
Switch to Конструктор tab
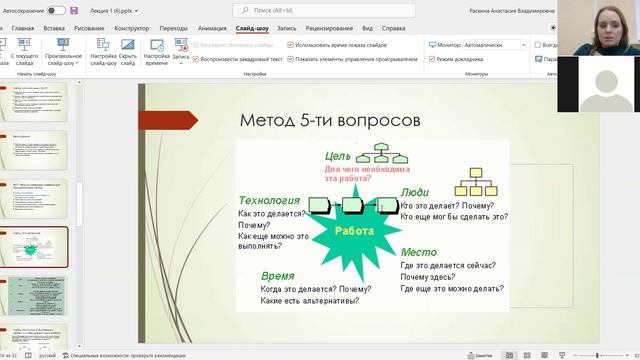tap(131, 28)
